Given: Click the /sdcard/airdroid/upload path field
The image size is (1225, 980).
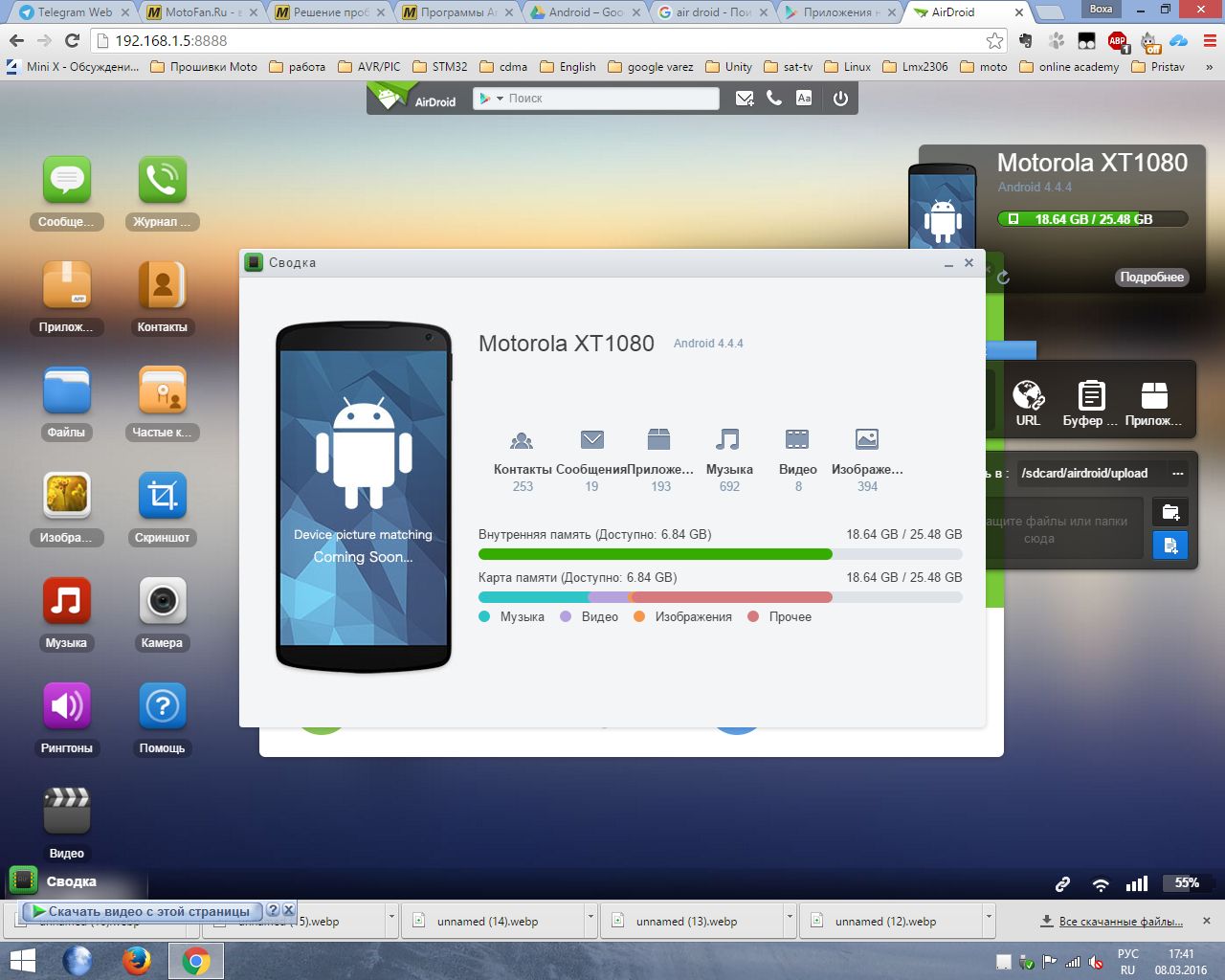Looking at the screenshot, I should [1090, 473].
